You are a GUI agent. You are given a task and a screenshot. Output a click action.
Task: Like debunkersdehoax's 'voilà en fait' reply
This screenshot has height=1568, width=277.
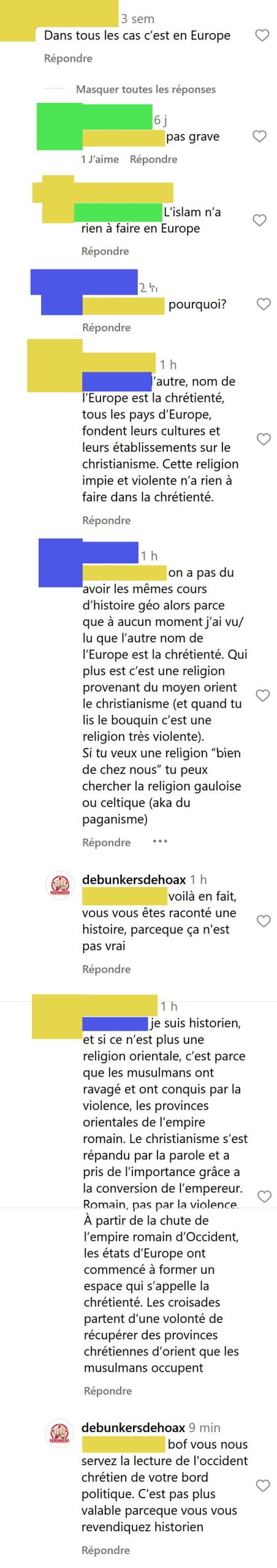click(264, 921)
